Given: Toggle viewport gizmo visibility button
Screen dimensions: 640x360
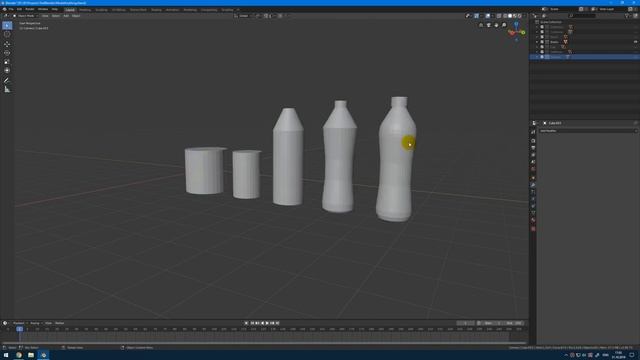Looking at the screenshot, I should point(476,16).
